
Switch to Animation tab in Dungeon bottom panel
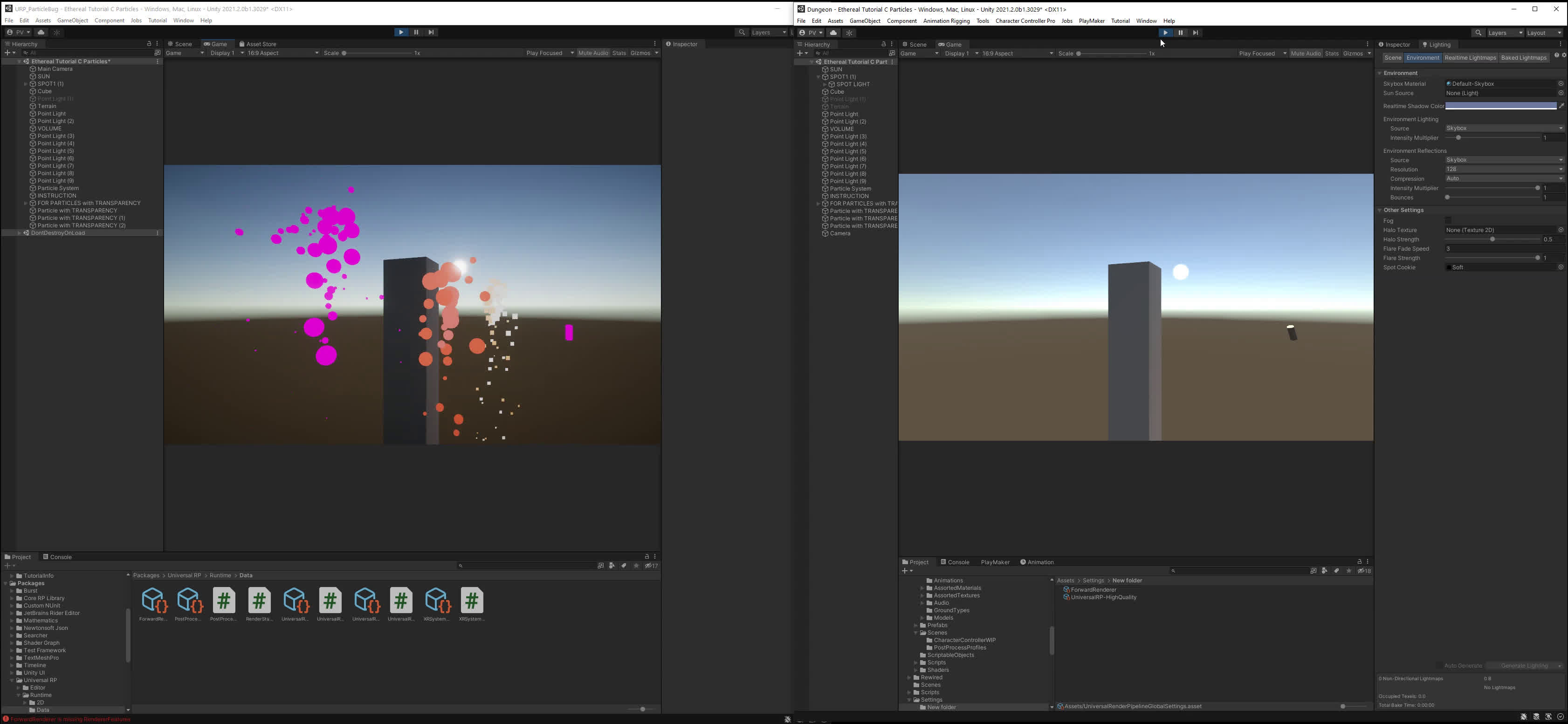tap(1037, 562)
